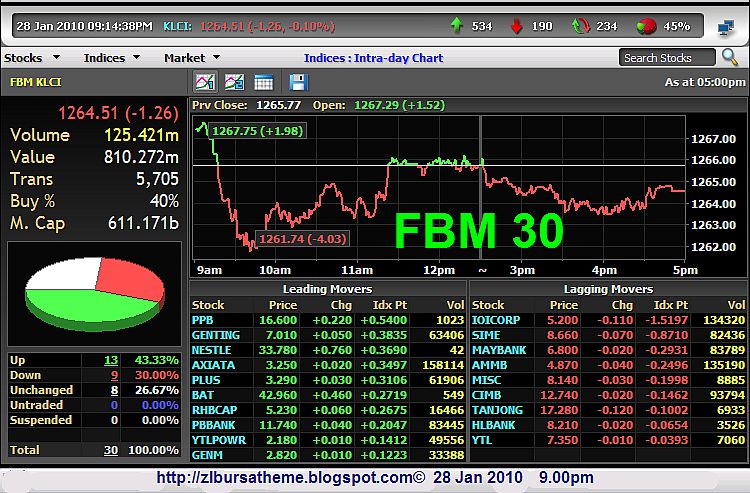The width and height of the screenshot is (750, 493).
Task: Open the Stocks dropdown menu
Action: (x=32, y=58)
